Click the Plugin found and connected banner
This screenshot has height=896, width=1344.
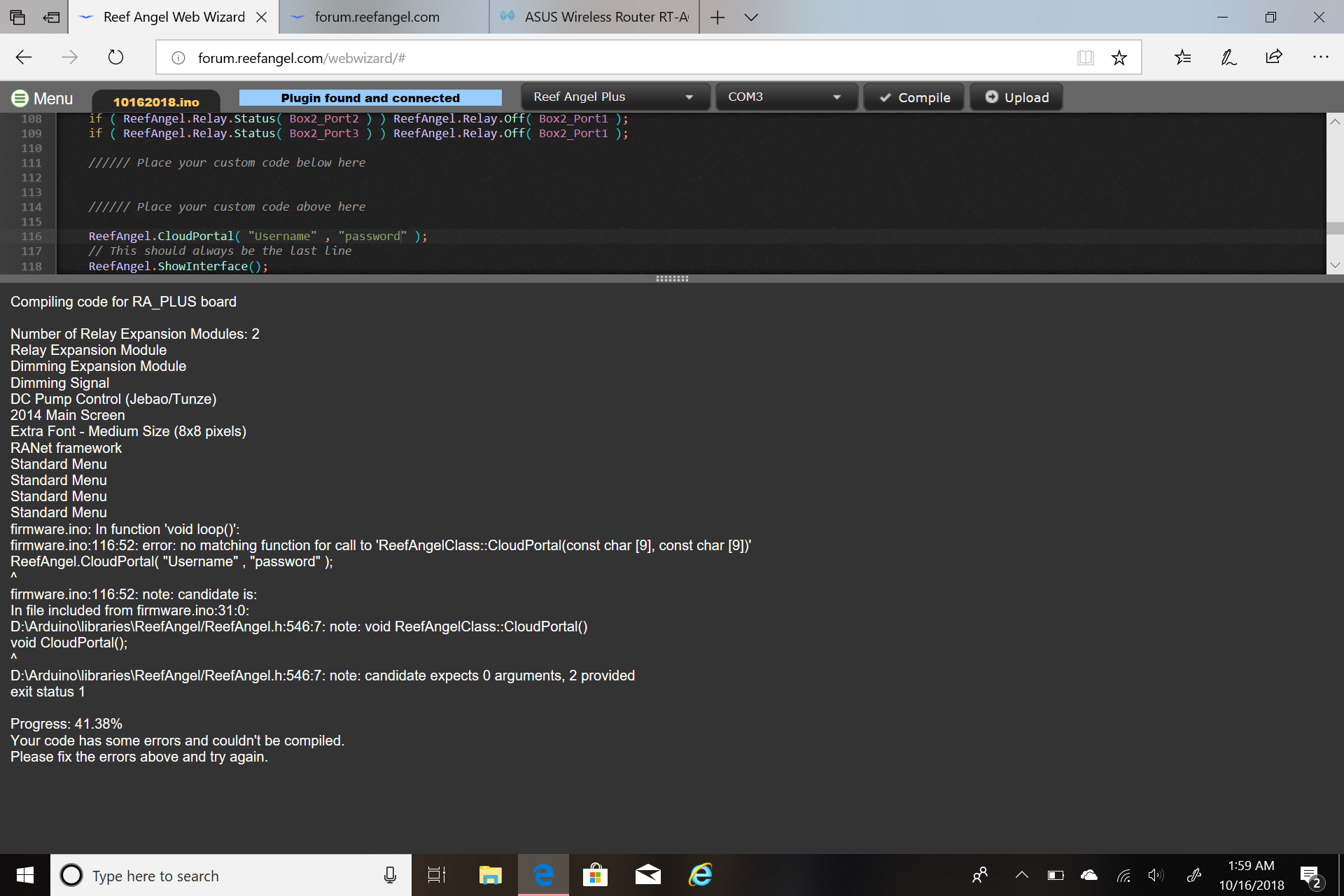click(x=370, y=97)
